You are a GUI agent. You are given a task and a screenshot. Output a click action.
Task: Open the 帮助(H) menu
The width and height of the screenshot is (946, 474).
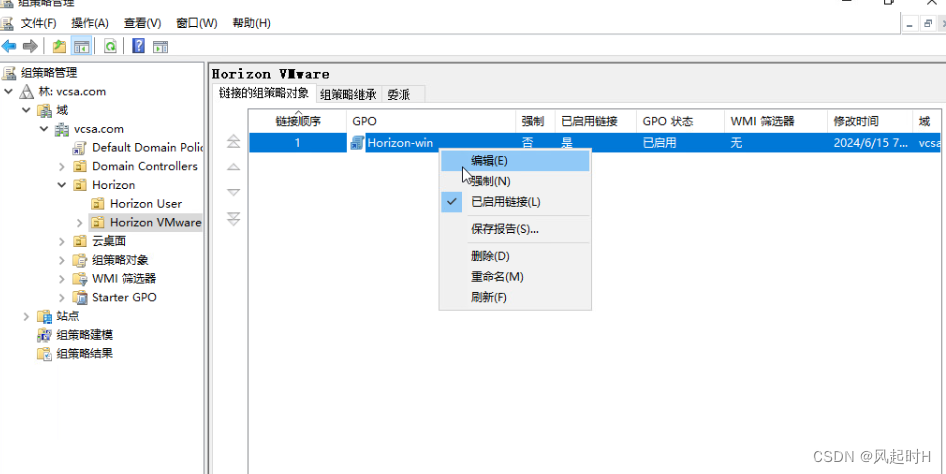tap(252, 24)
